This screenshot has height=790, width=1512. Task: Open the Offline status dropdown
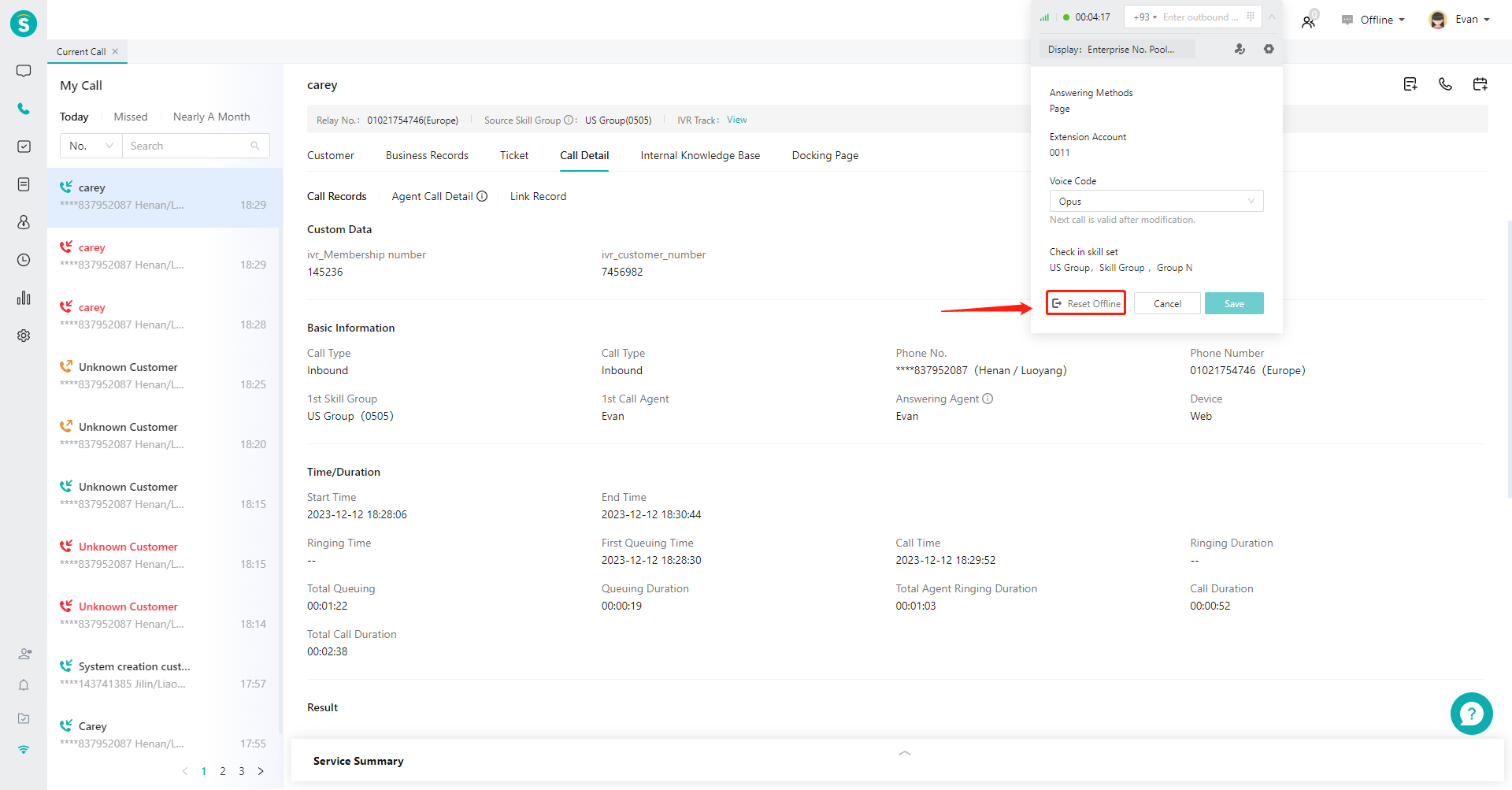pos(1373,20)
